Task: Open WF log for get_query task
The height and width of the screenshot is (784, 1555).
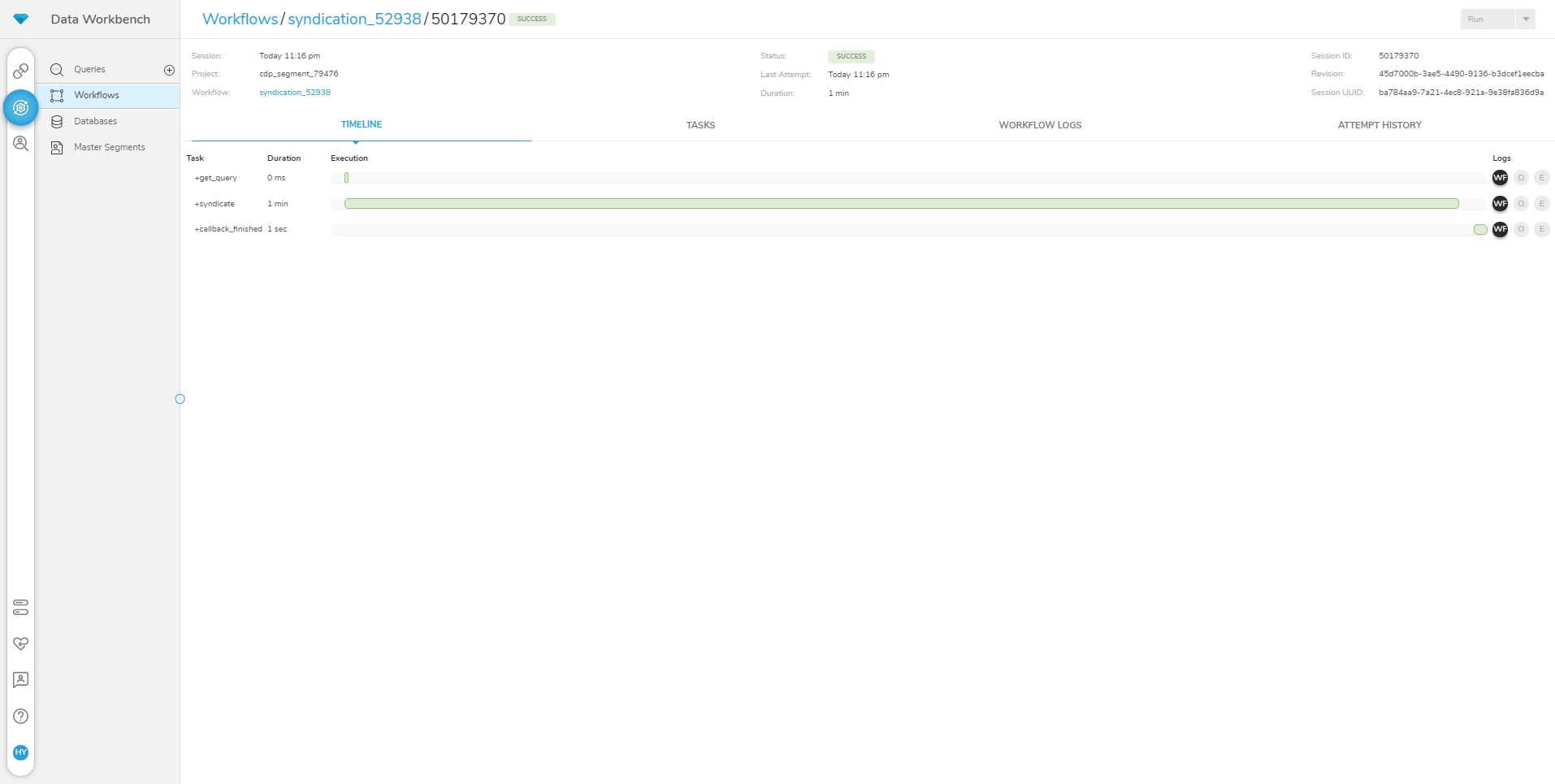Action: [1500, 178]
